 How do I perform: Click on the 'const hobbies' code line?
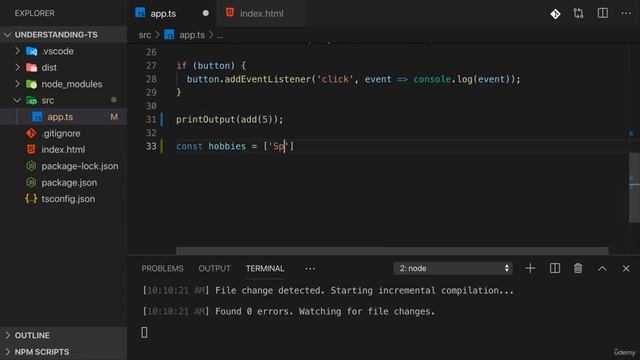coord(235,146)
